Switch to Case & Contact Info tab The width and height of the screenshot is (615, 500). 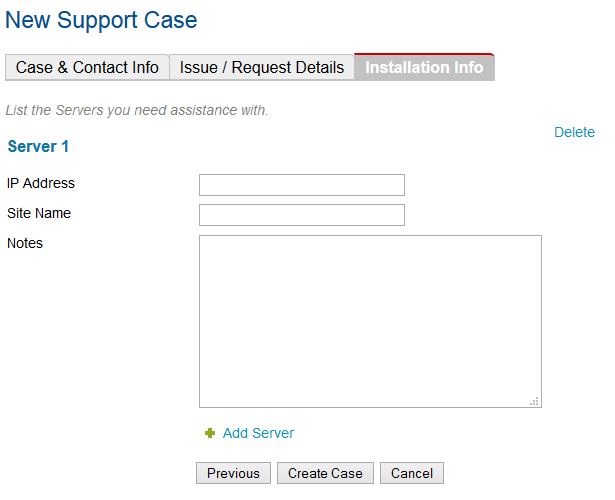pyautogui.click(x=87, y=68)
